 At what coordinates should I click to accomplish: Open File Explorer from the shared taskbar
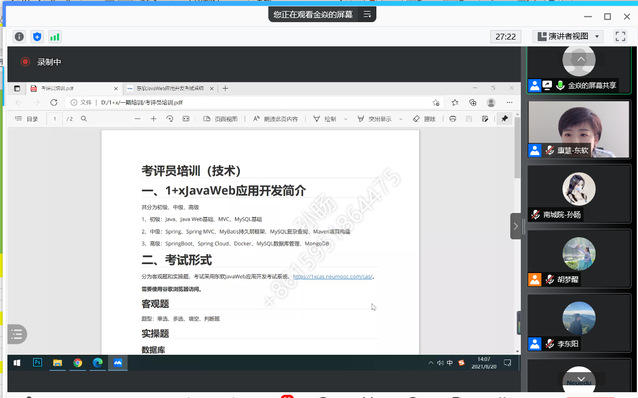pyautogui.click(x=57, y=363)
